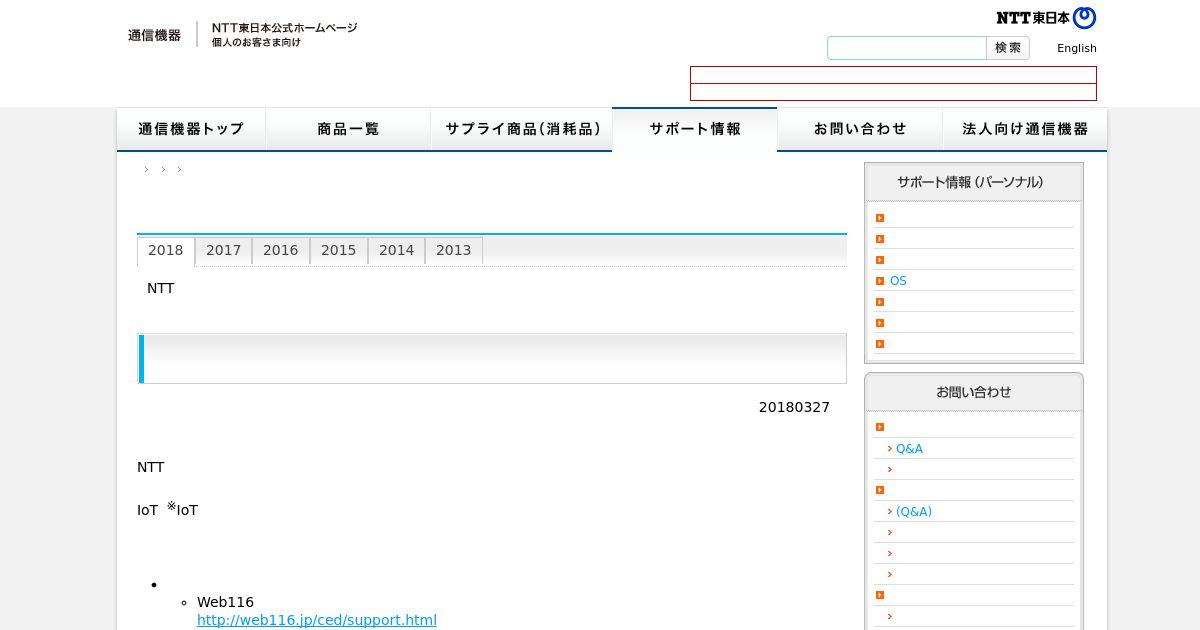Select the 2014 year tab
The height and width of the screenshot is (630, 1200).
(x=397, y=251)
